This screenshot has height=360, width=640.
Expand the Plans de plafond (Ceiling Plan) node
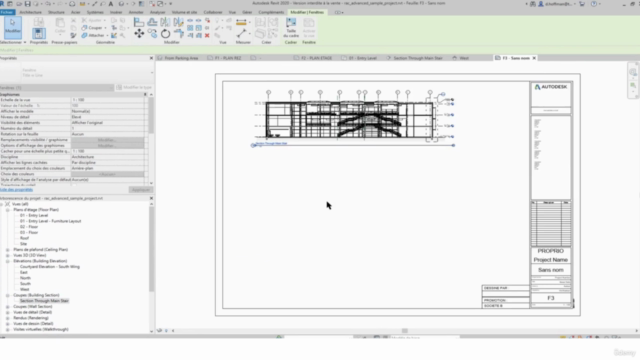(7, 250)
